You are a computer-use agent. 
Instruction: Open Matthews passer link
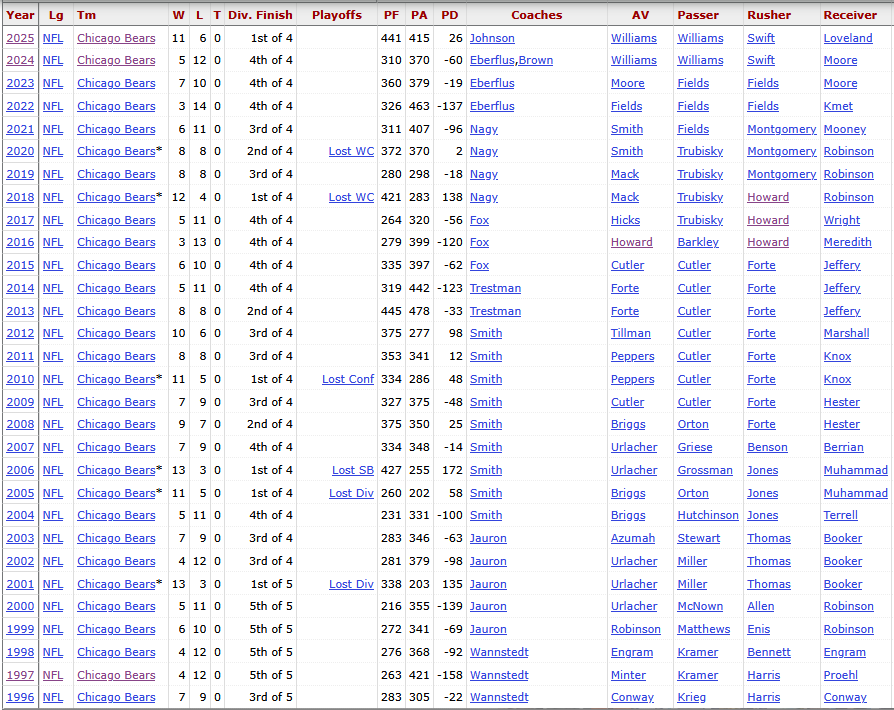click(704, 629)
